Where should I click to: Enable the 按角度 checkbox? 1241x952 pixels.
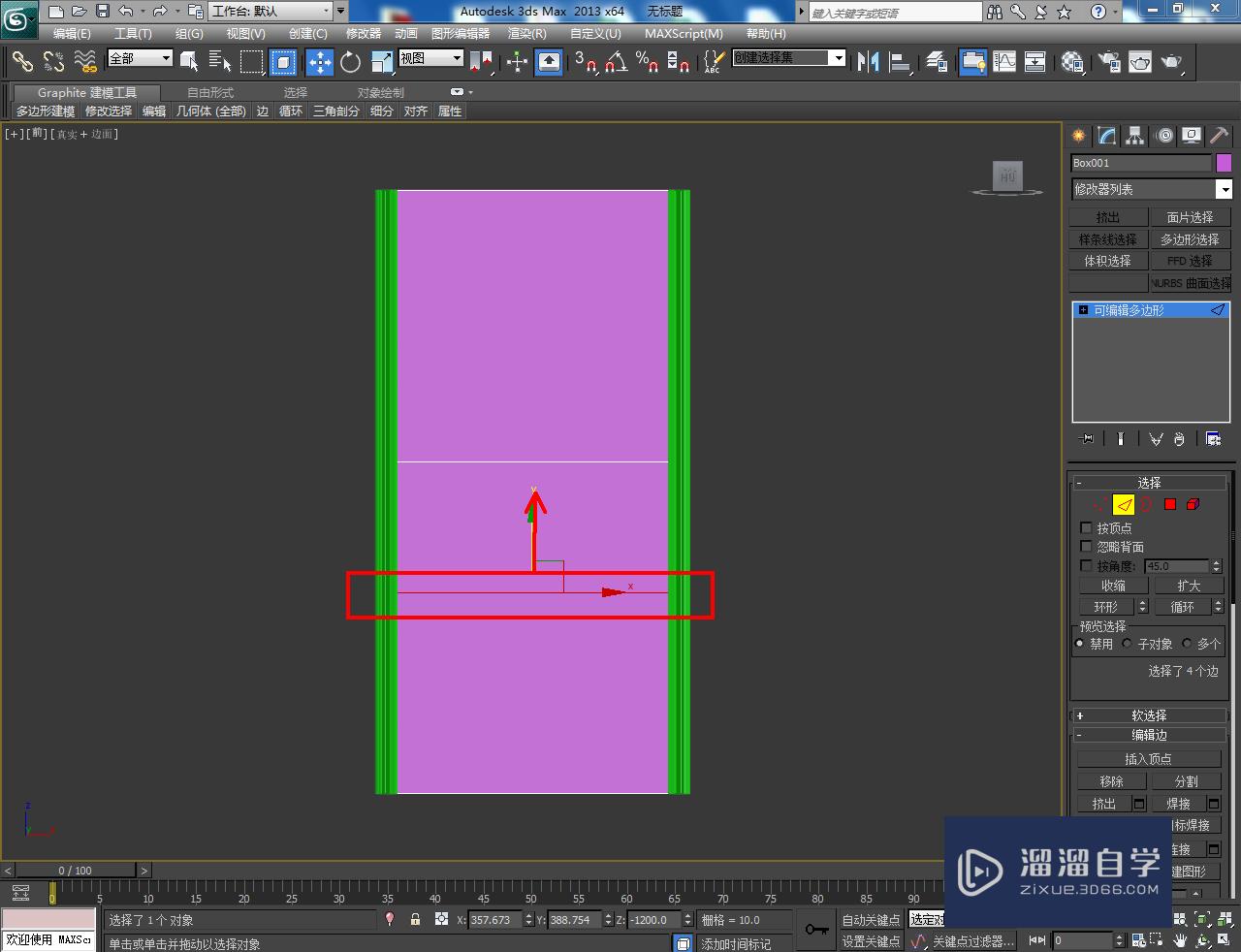(x=1086, y=565)
